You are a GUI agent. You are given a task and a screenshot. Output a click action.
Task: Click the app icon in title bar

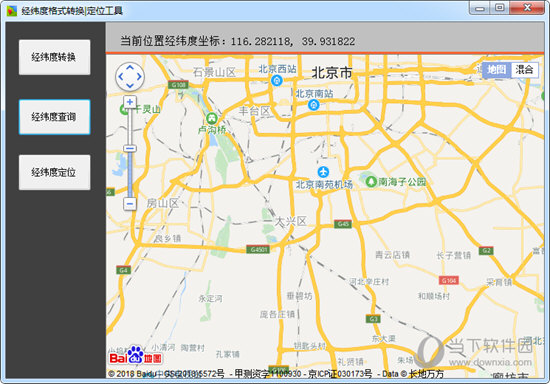tap(12, 11)
